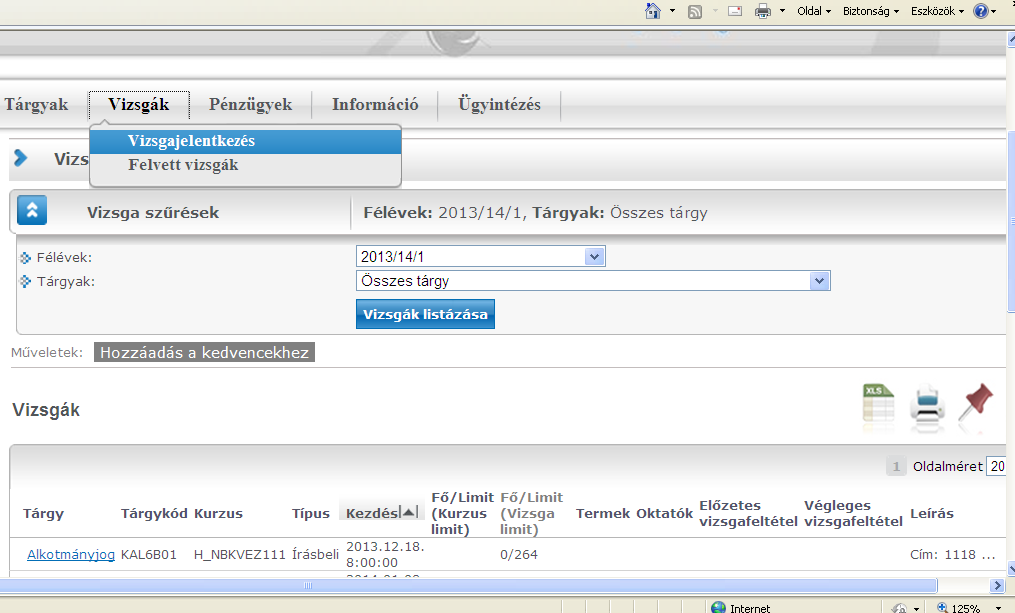
Task: Open the Tárgyak dropdown Összes tárgy
Action: (593, 281)
